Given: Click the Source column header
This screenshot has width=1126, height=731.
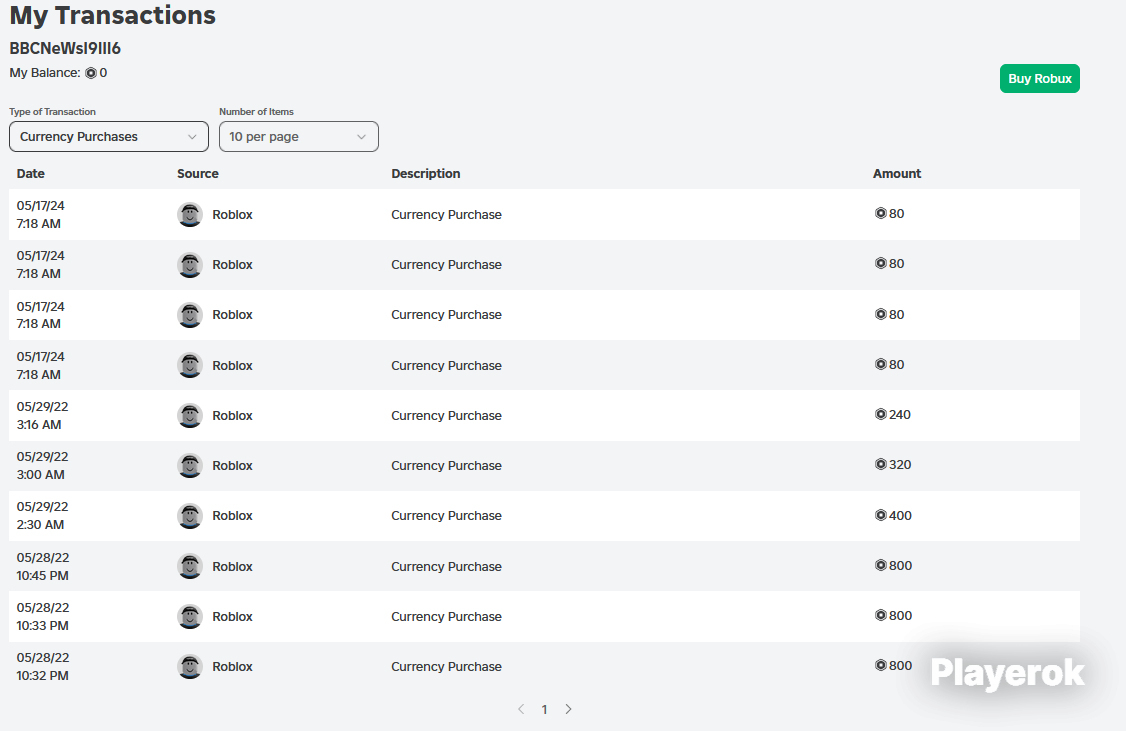Looking at the screenshot, I should click(x=197, y=173).
